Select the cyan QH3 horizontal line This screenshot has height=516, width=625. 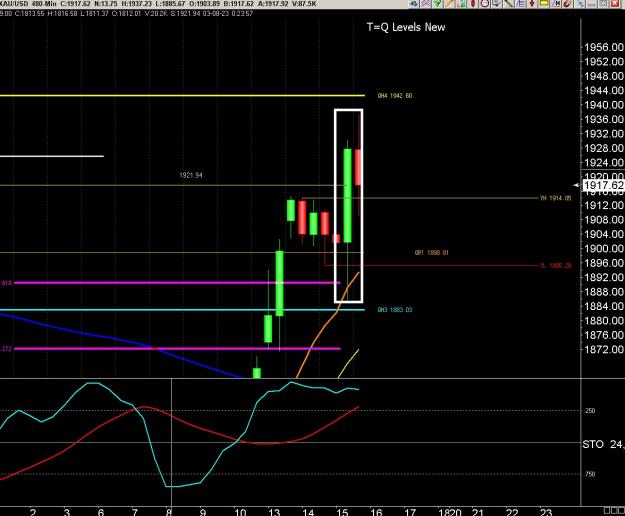tap(182, 310)
